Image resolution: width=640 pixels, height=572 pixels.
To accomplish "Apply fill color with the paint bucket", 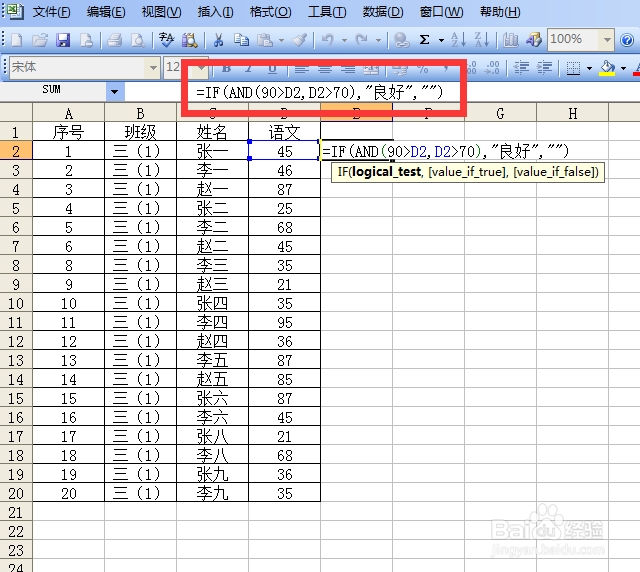I will [607, 68].
